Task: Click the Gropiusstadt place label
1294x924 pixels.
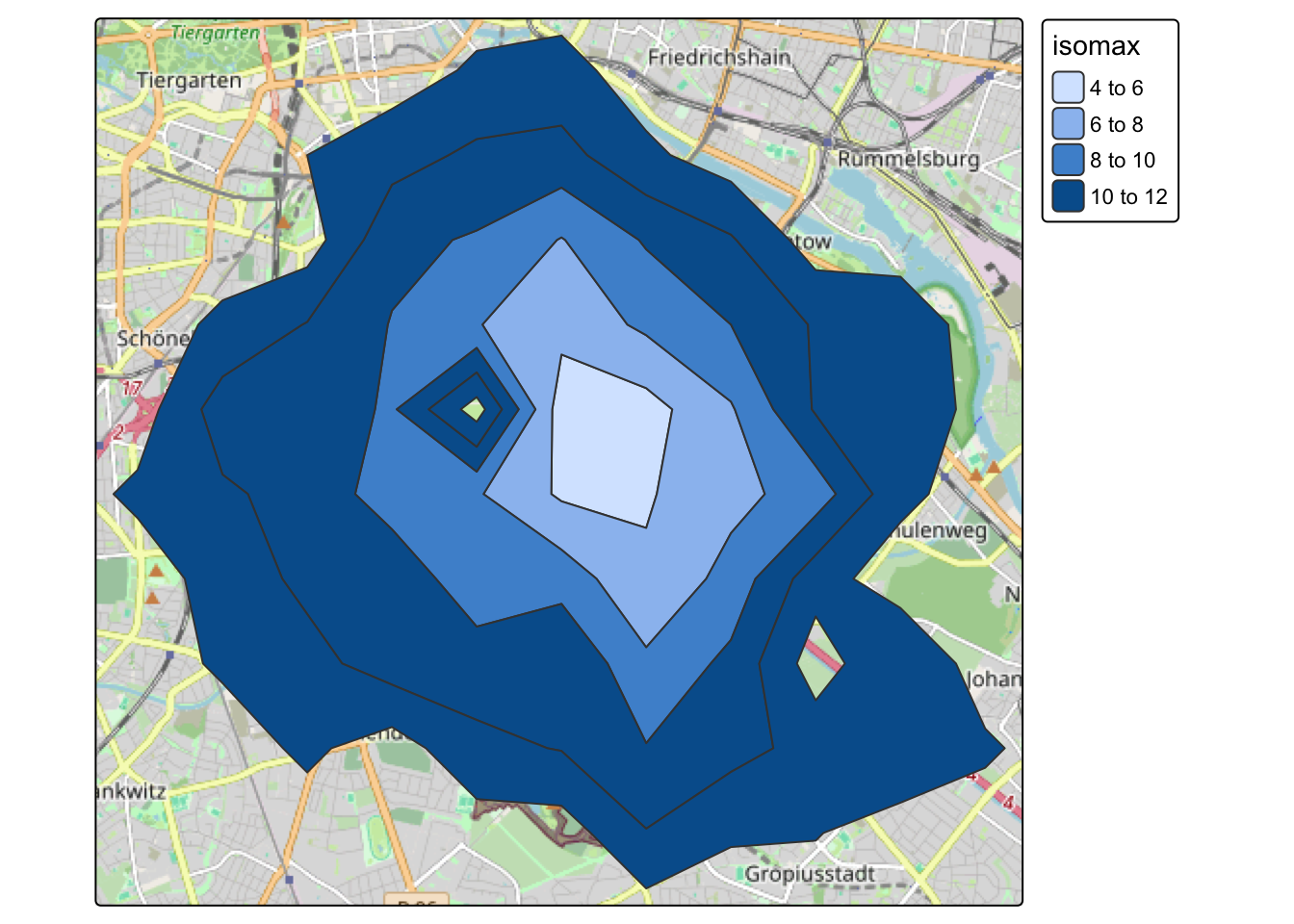Action: coord(811,874)
